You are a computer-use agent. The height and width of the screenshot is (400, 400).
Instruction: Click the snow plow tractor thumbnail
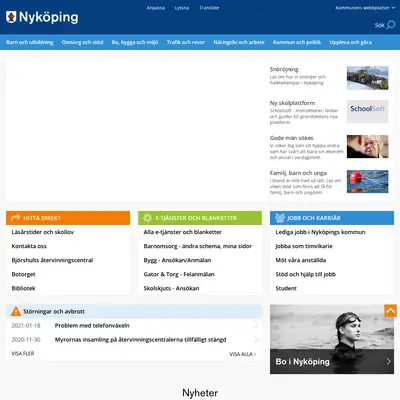tap(367, 78)
